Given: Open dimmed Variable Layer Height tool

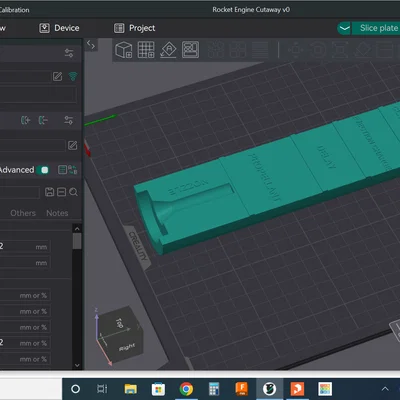Looking at the screenshot, I should pos(260,50).
